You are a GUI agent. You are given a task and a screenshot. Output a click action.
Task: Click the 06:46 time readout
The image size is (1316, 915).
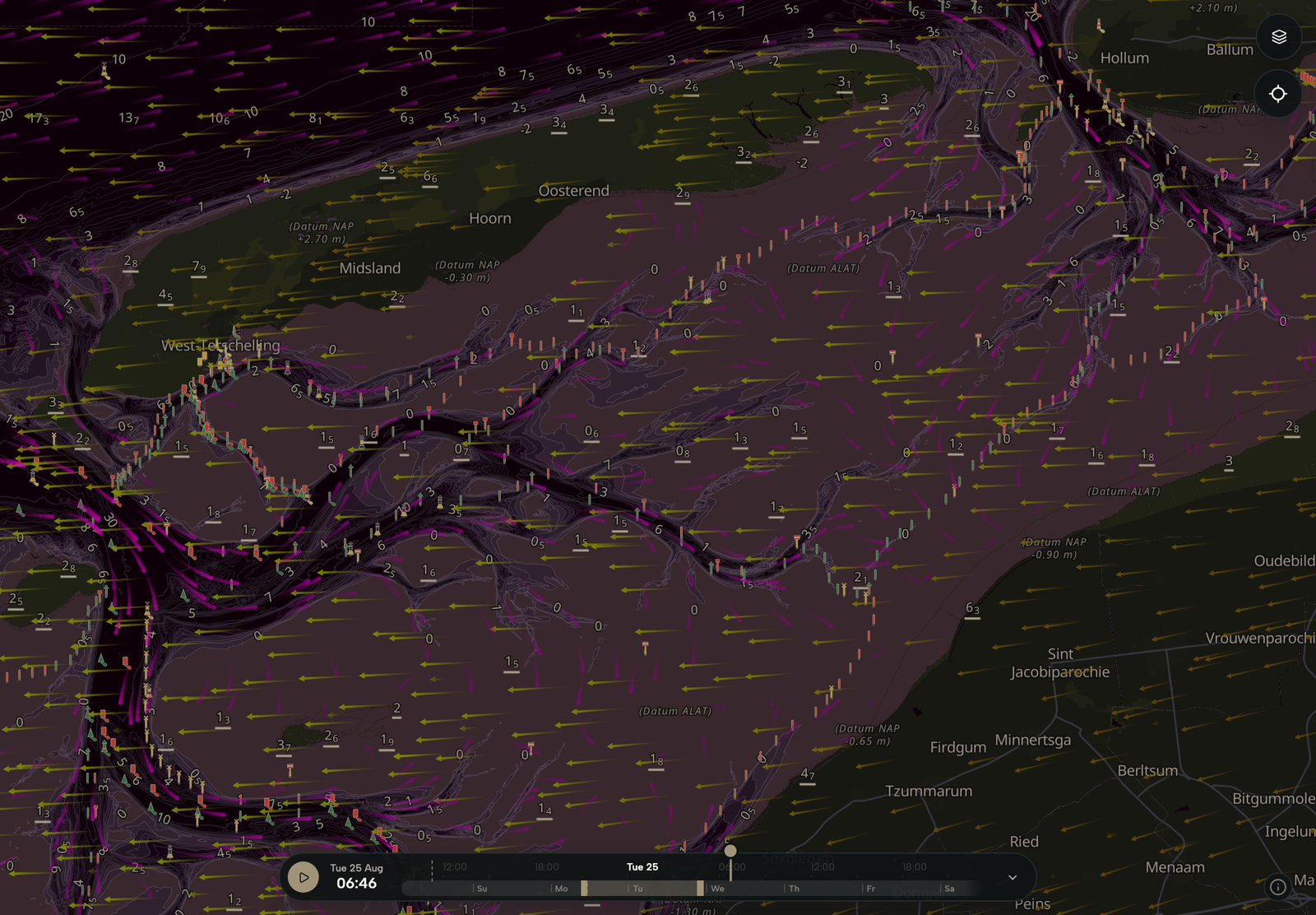pos(356,884)
